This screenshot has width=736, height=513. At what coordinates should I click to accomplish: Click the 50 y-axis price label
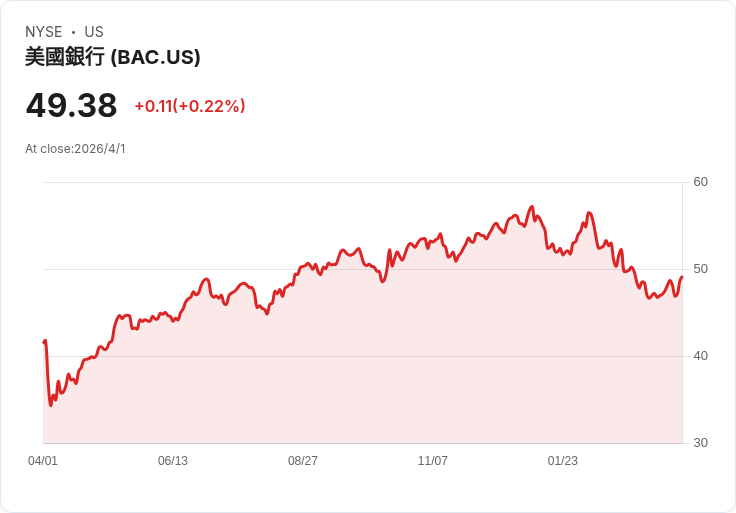point(700,269)
